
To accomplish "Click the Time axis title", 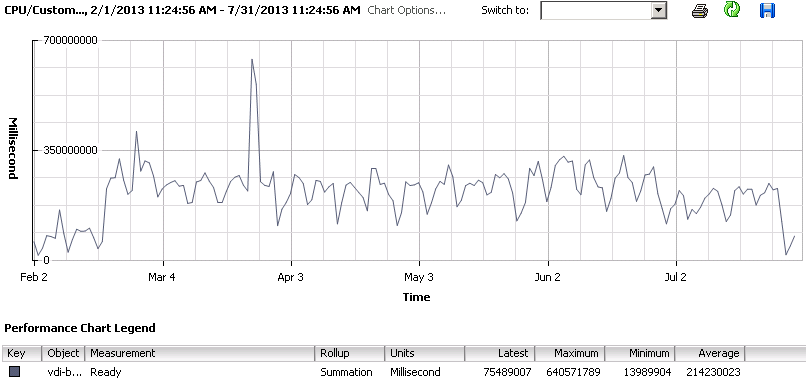I will 416,297.
